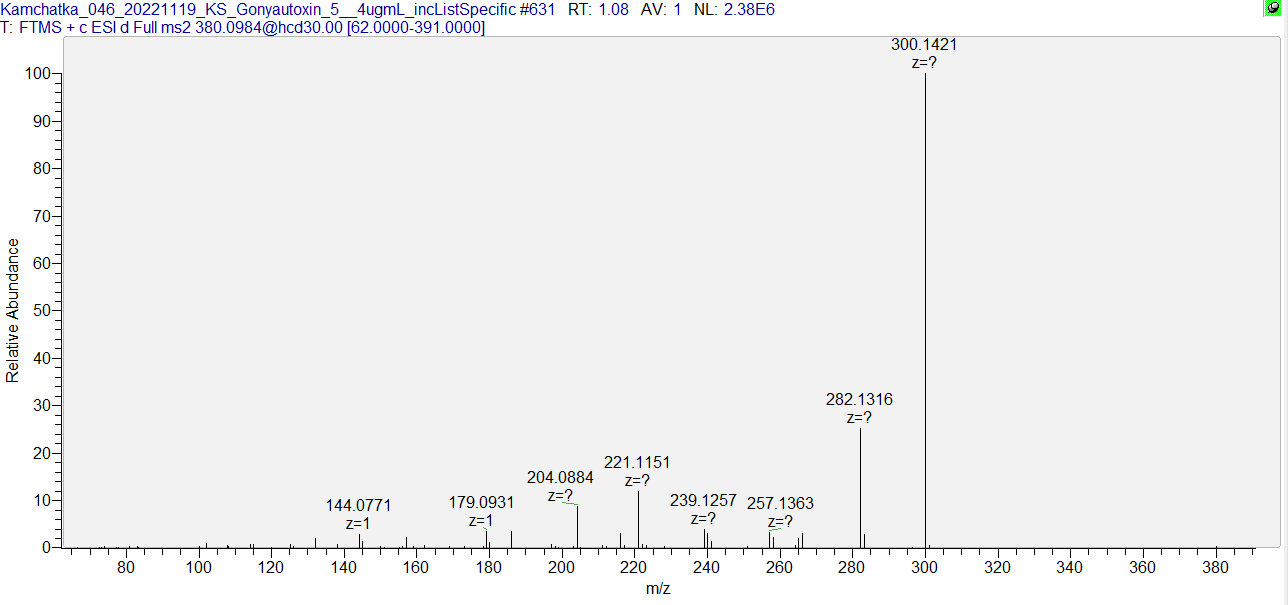Image resolution: width=1288 pixels, height=605 pixels.
Task: Click the m/z axis title
Action: [x=657, y=589]
